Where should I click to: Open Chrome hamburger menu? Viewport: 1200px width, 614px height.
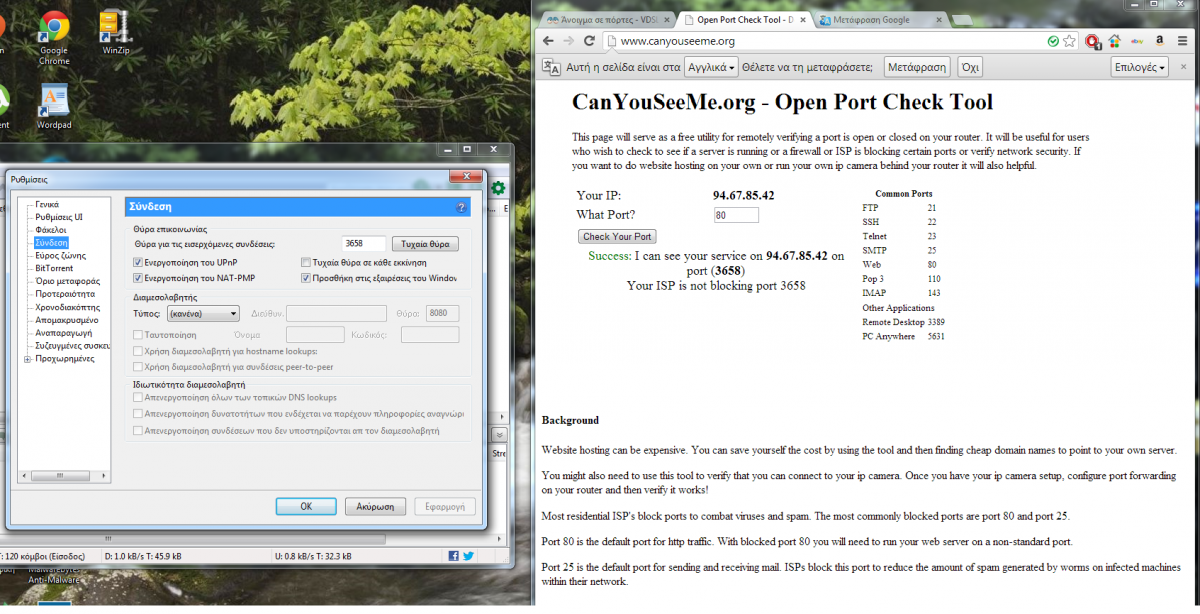click(x=1183, y=41)
